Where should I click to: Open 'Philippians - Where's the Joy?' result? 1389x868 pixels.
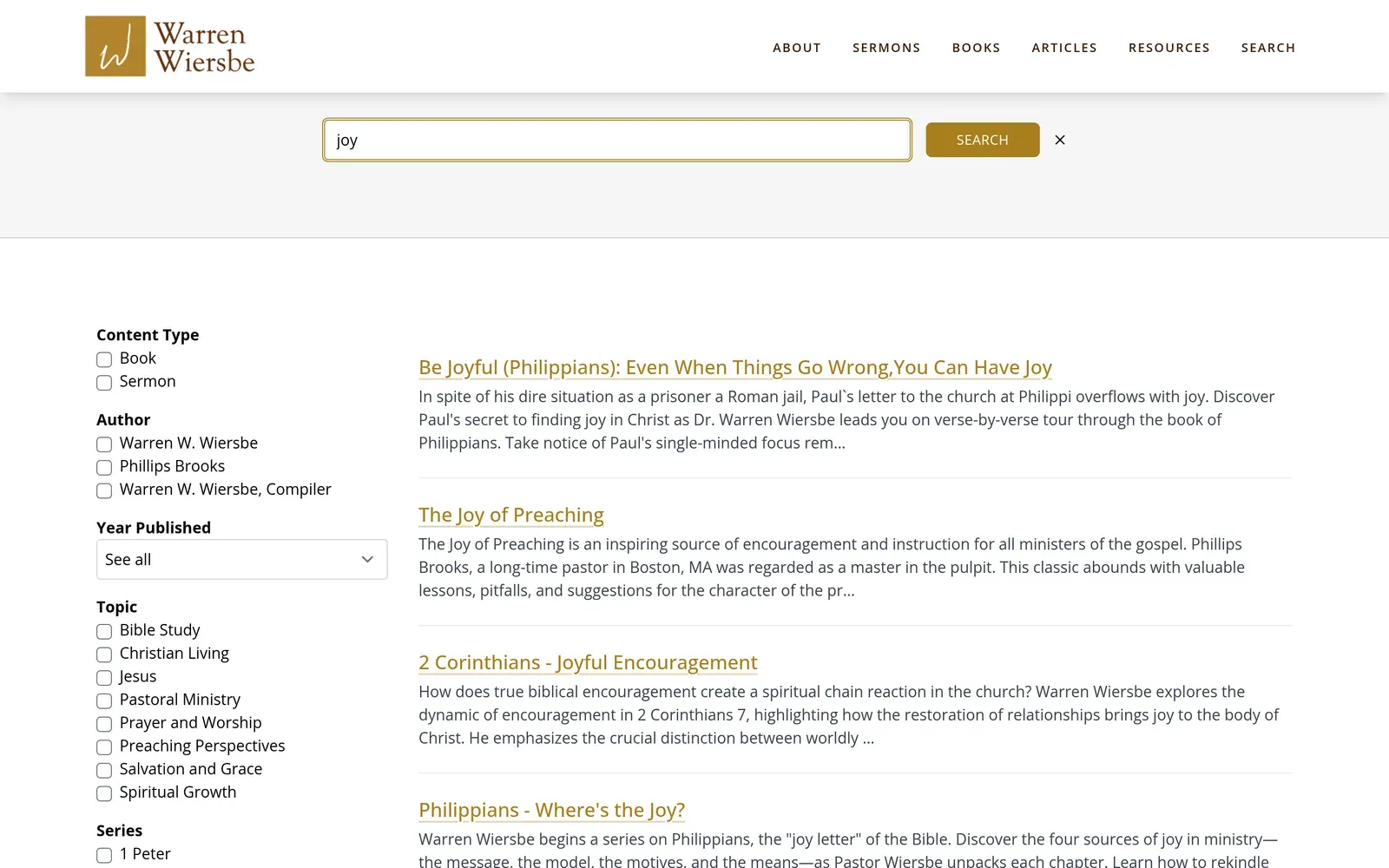551,810
